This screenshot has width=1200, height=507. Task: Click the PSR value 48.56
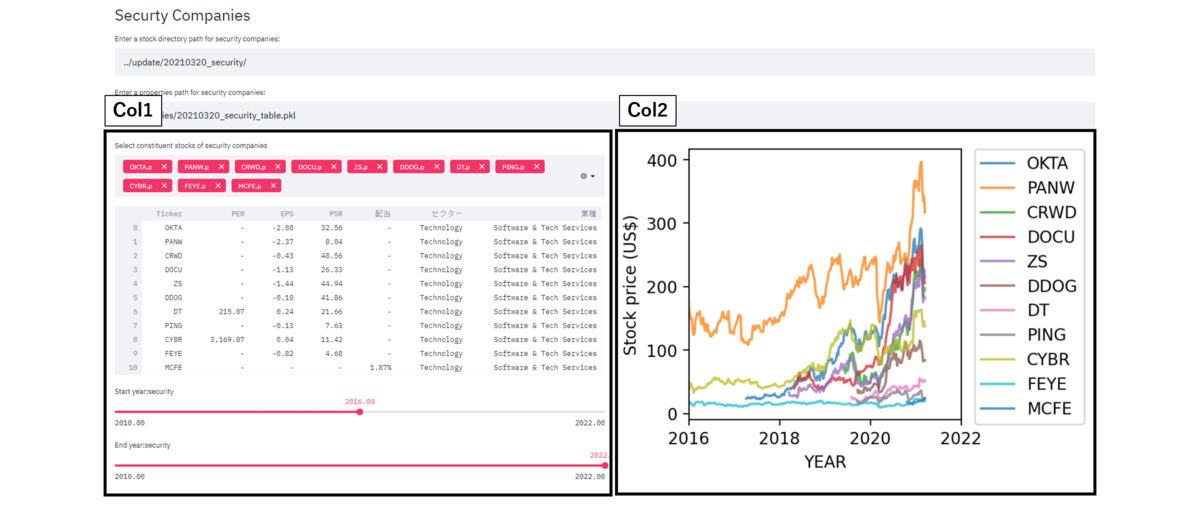pos(332,256)
